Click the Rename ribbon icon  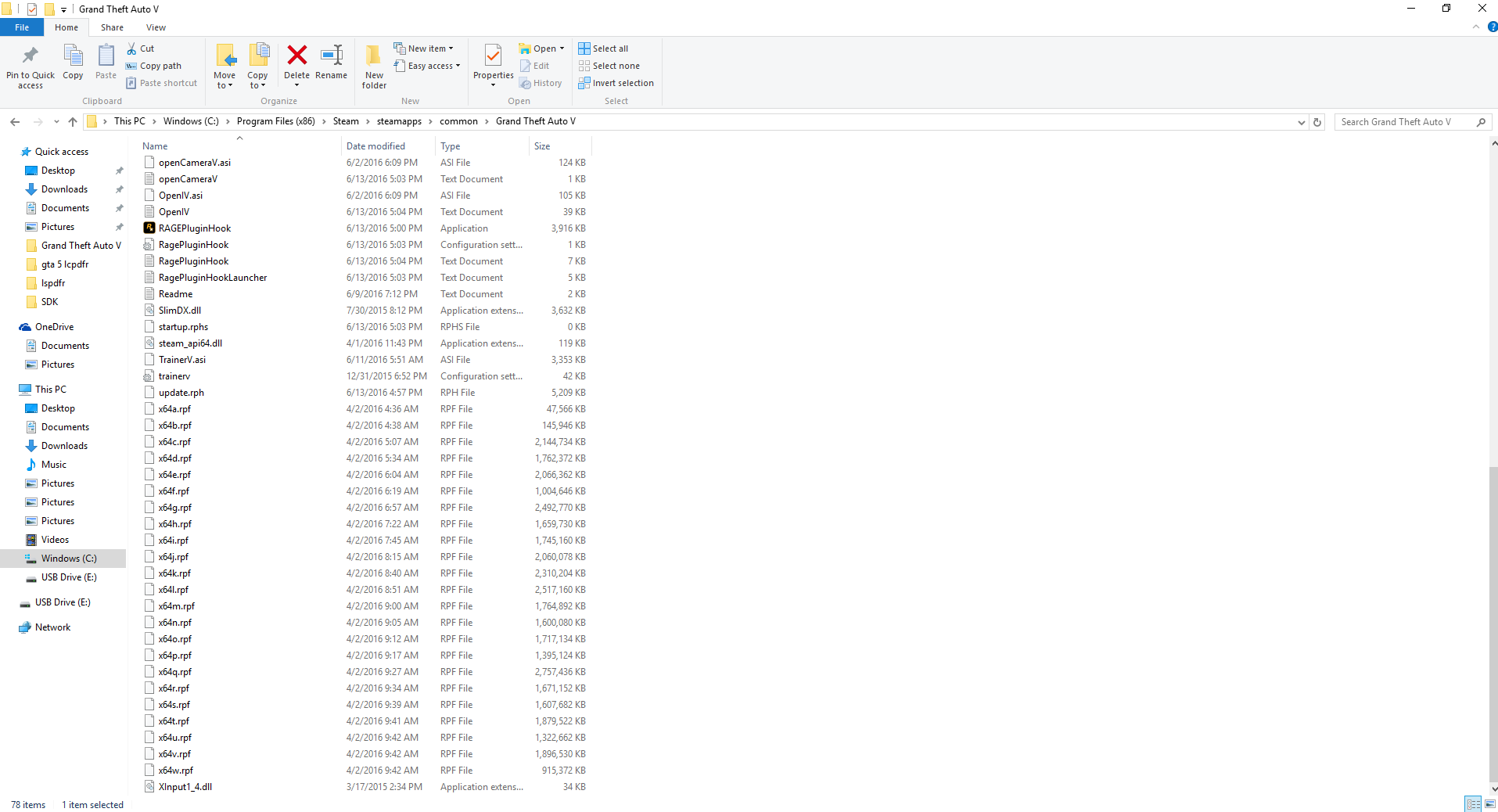[x=332, y=55]
